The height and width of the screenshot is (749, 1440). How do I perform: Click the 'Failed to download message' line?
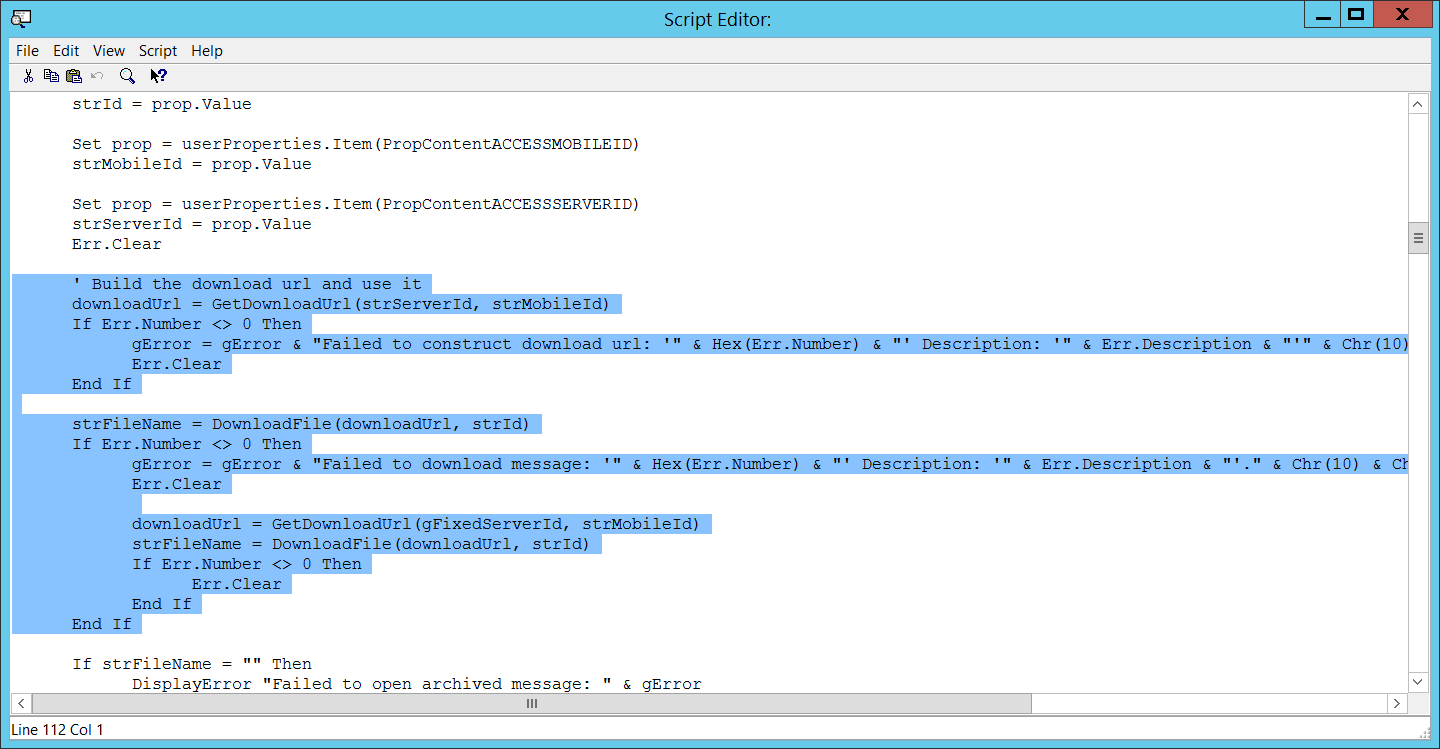pos(770,464)
